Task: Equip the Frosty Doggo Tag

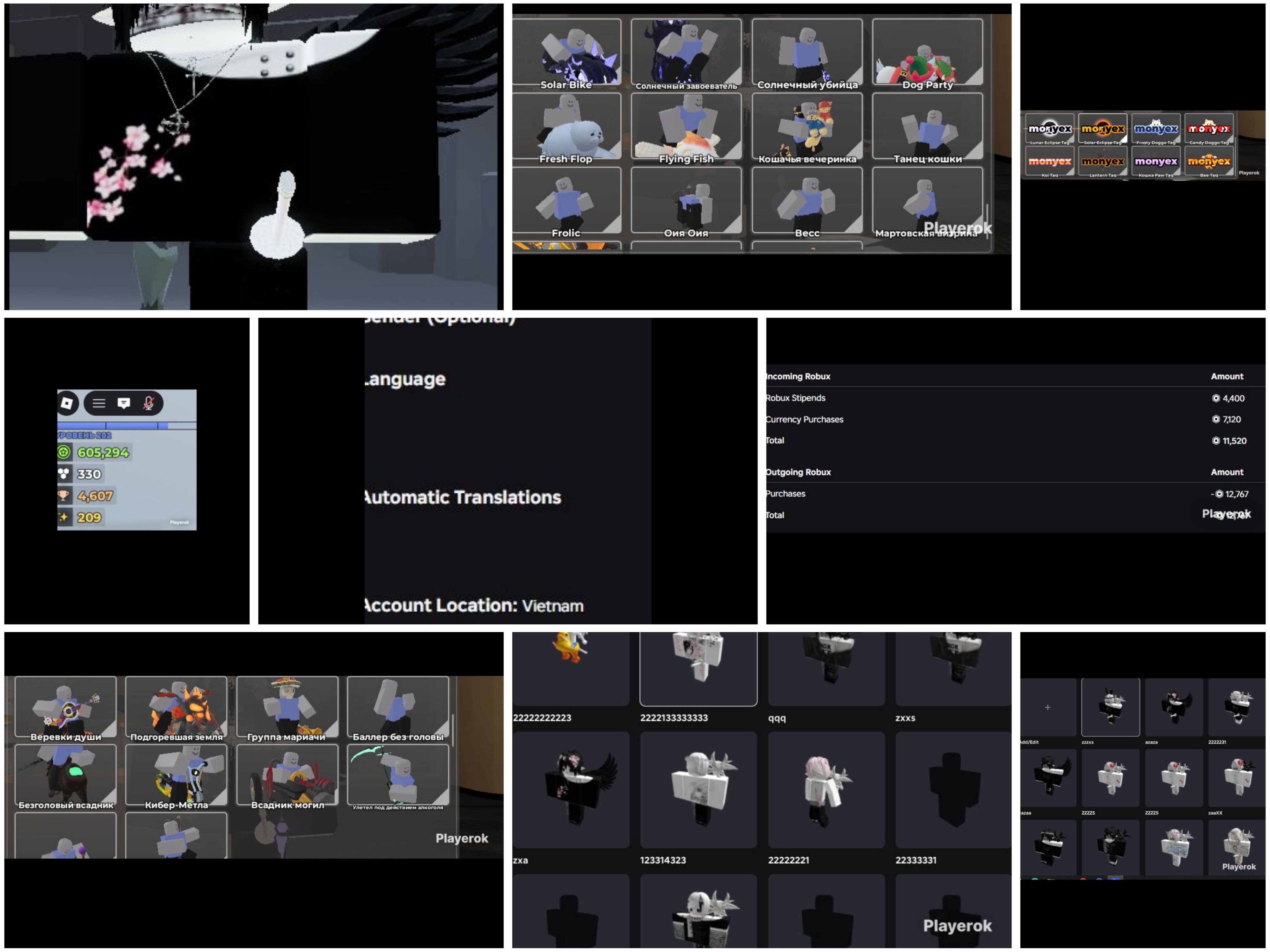Action: pyautogui.click(x=1156, y=130)
